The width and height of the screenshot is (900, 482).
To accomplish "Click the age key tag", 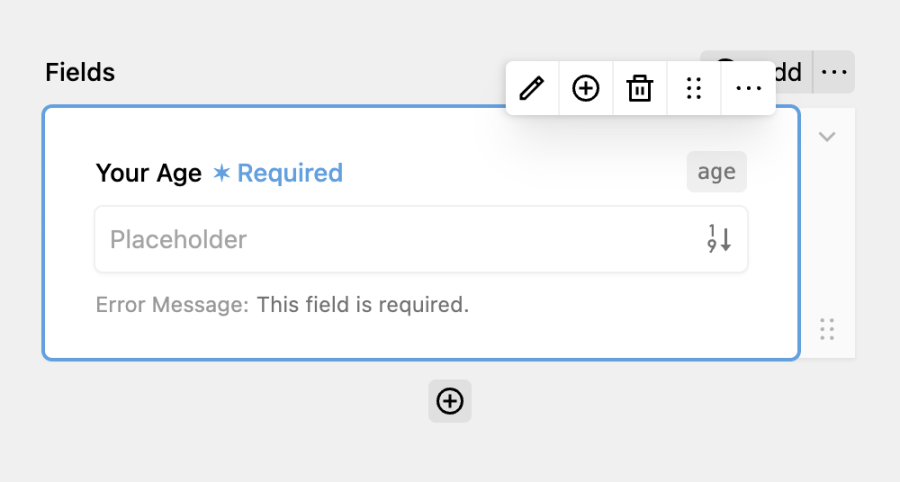I will click(716, 172).
